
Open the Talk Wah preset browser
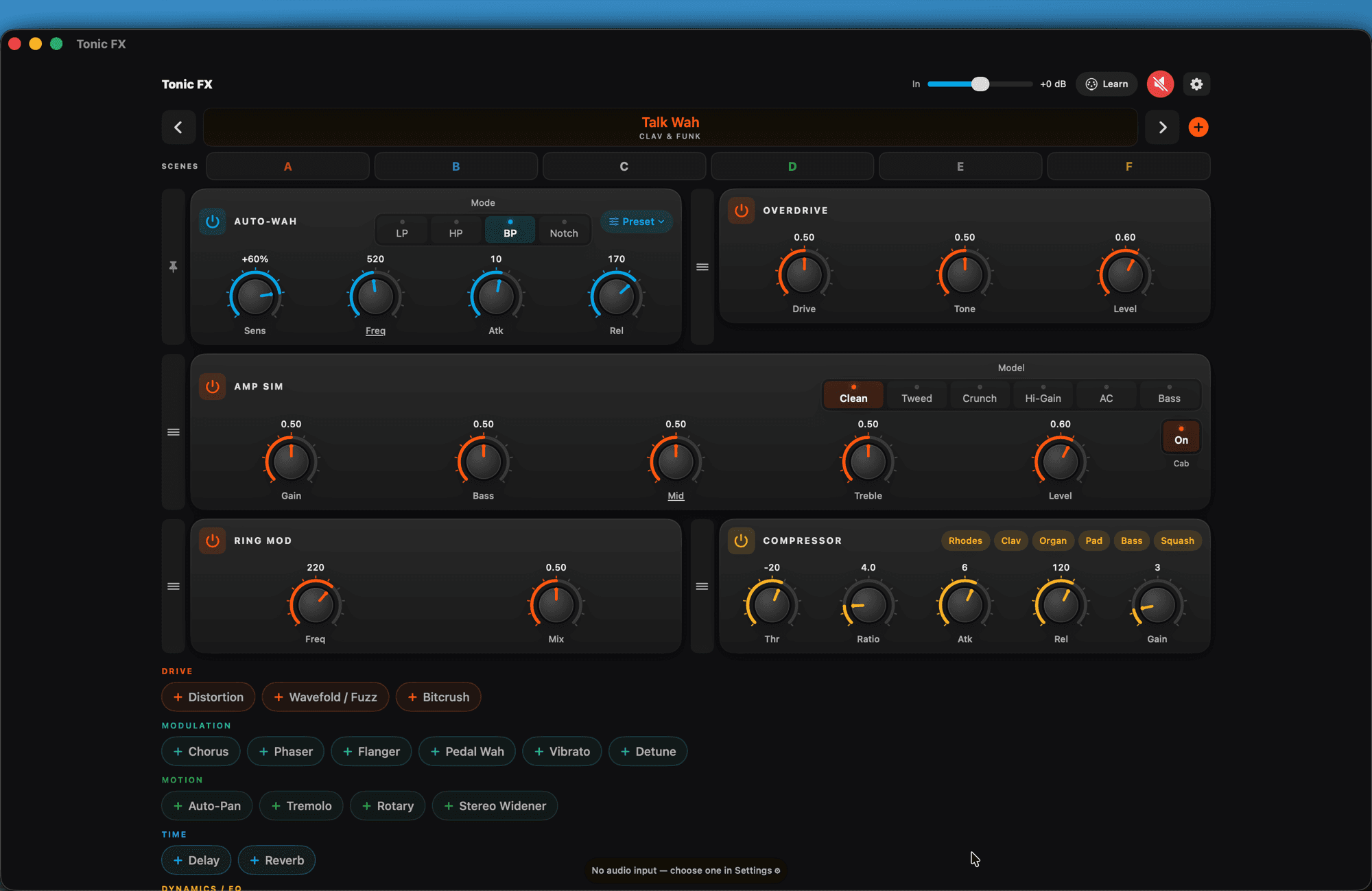click(670, 128)
